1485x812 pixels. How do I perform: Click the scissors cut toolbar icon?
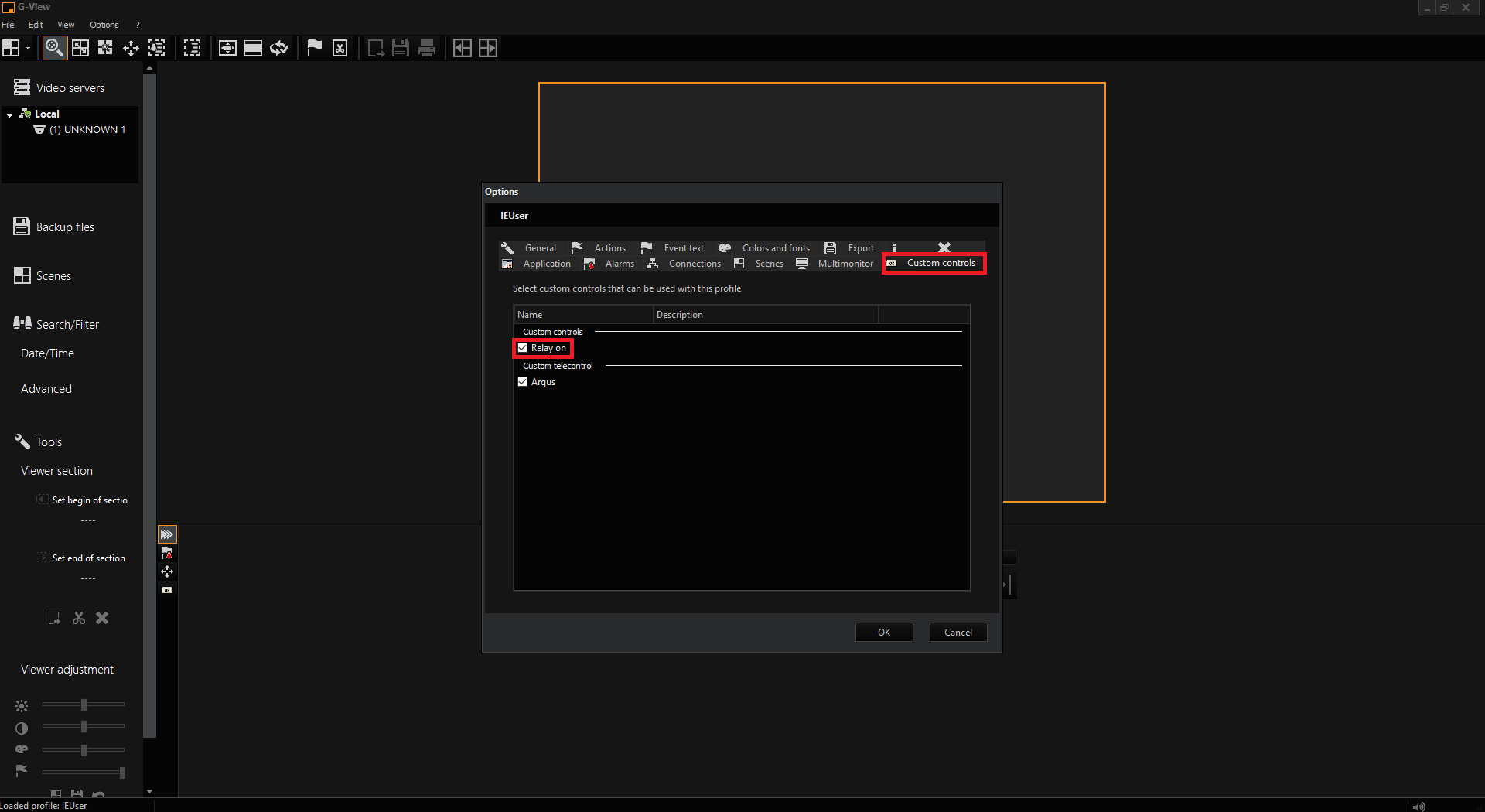tap(340, 48)
